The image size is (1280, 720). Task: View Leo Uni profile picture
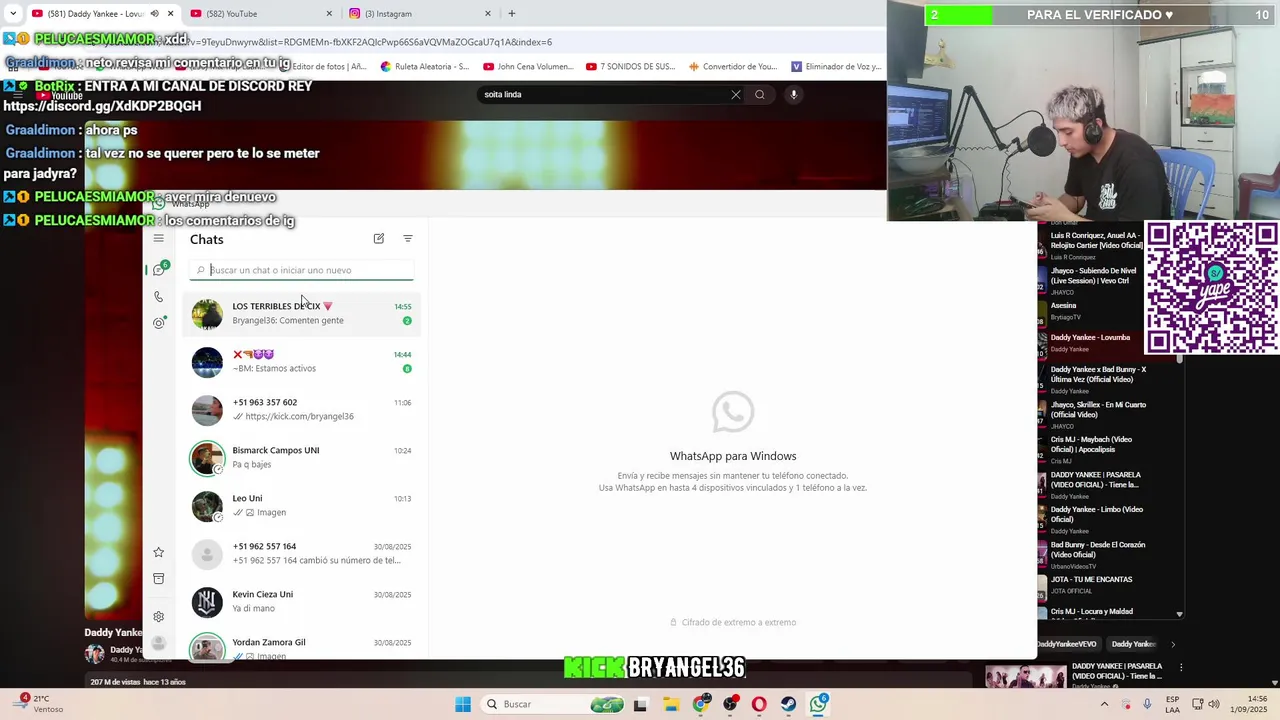[207, 506]
